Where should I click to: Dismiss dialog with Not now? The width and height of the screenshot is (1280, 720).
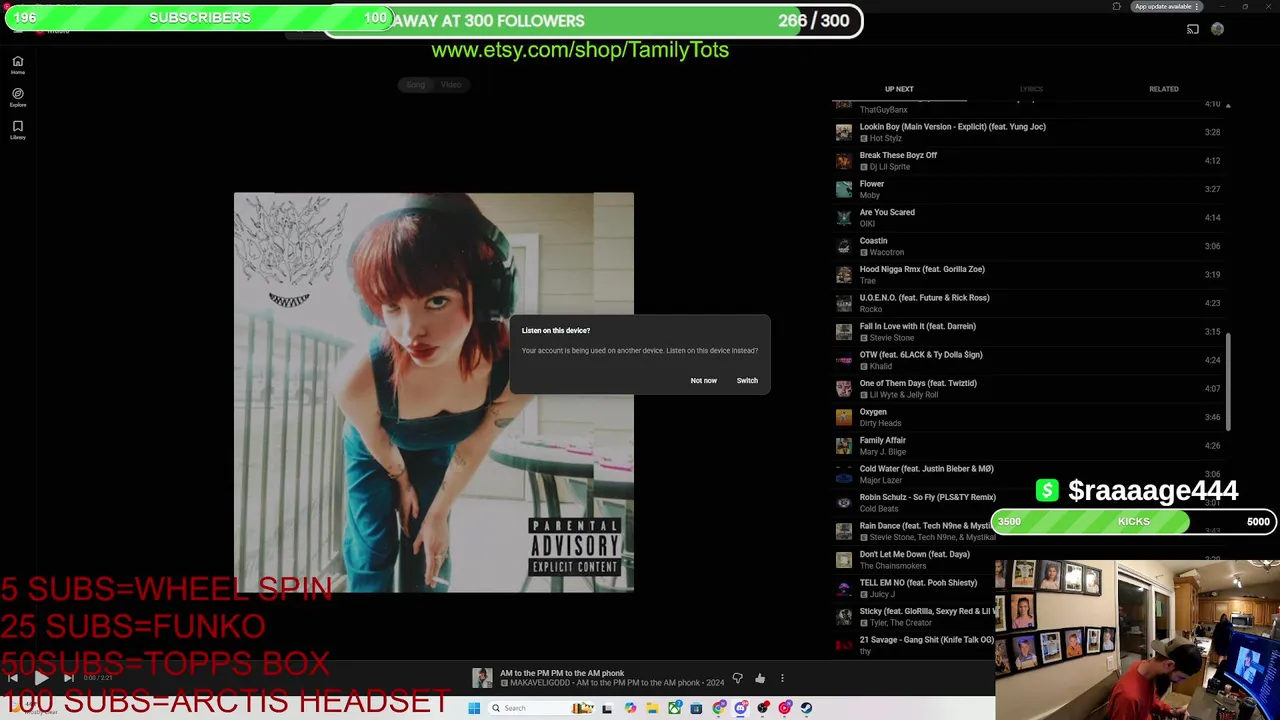[x=703, y=380]
